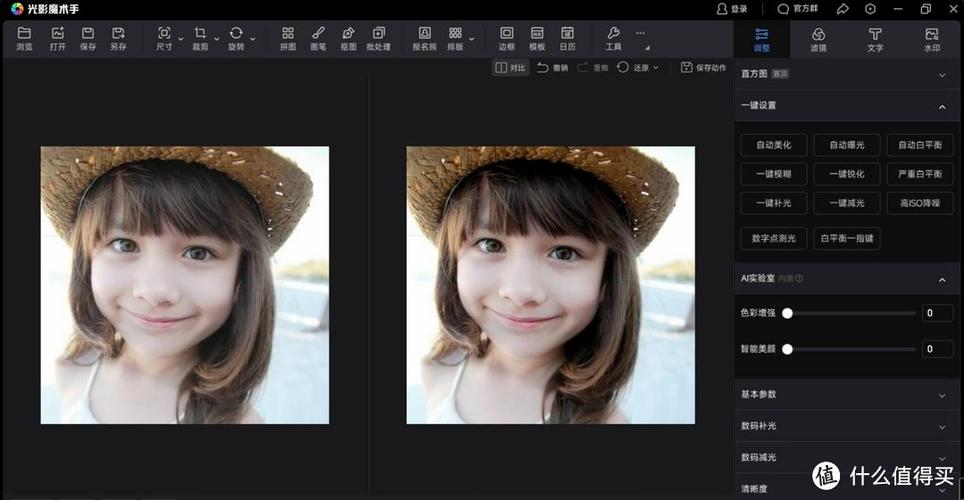Open the 日历 calendar tool

[567, 39]
